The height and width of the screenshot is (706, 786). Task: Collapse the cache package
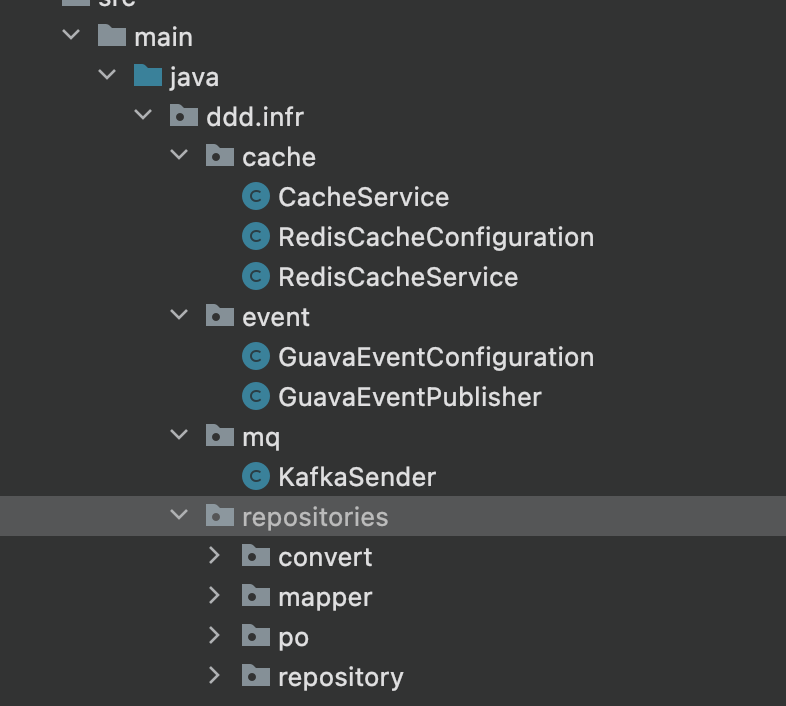click(179, 155)
